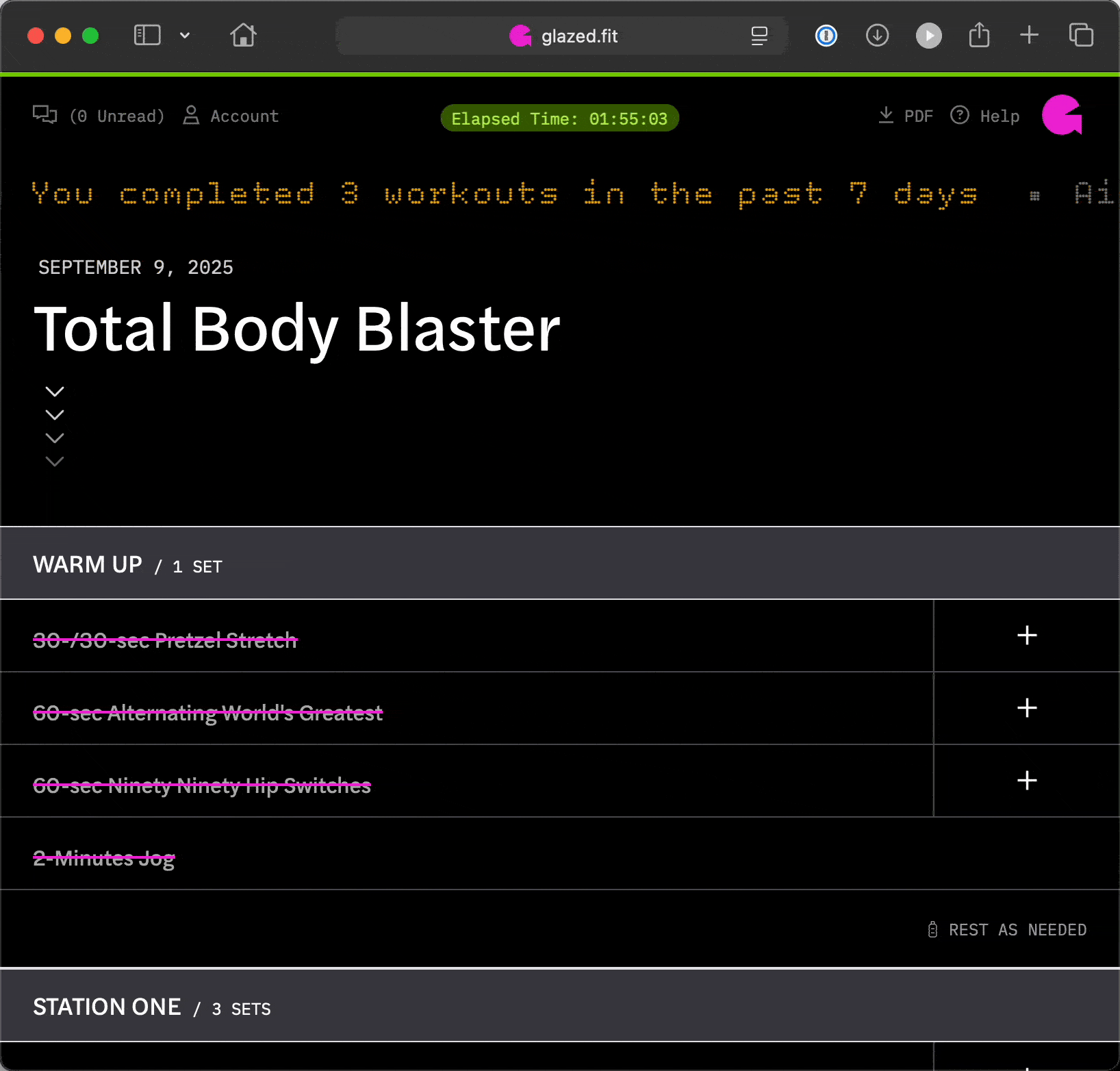The height and width of the screenshot is (1071, 1120).
Task: Click the September 9, 2025 date
Action: coord(136,267)
